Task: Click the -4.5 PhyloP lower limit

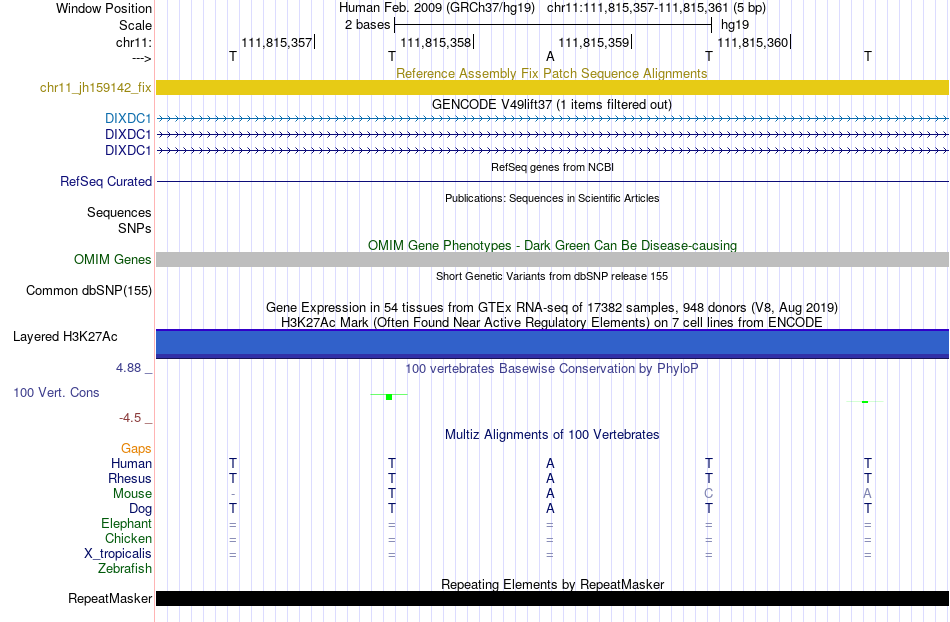Action: tap(130, 418)
